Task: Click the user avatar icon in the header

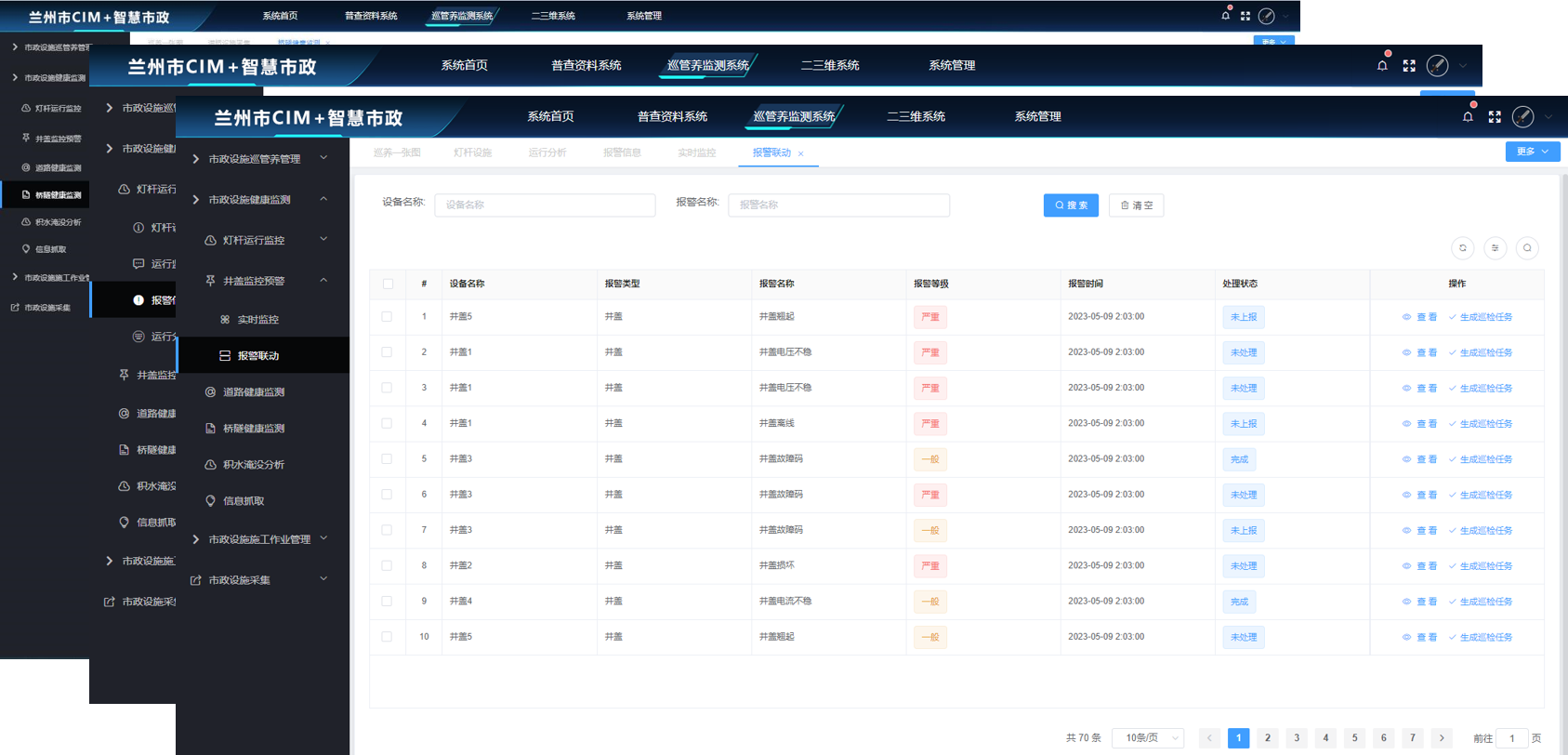Action: point(1522,117)
